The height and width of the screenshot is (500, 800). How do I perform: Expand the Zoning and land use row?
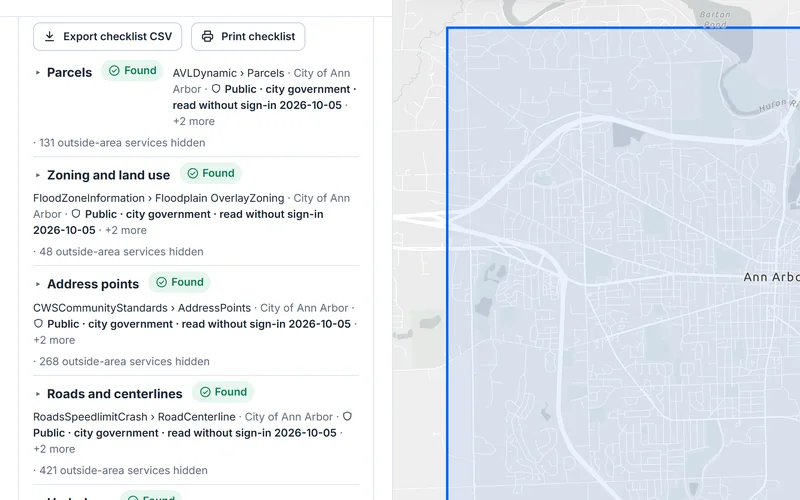pyautogui.click(x=38, y=175)
